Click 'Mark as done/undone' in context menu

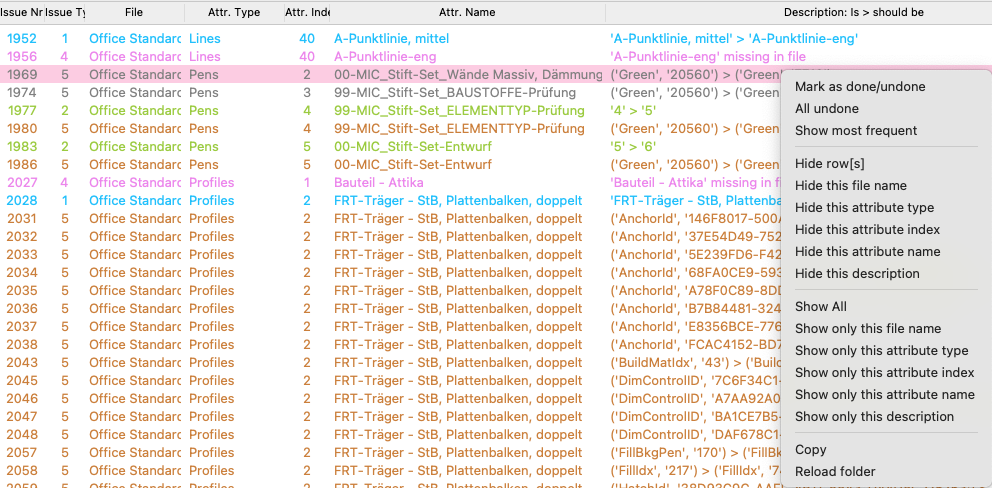coord(860,87)
